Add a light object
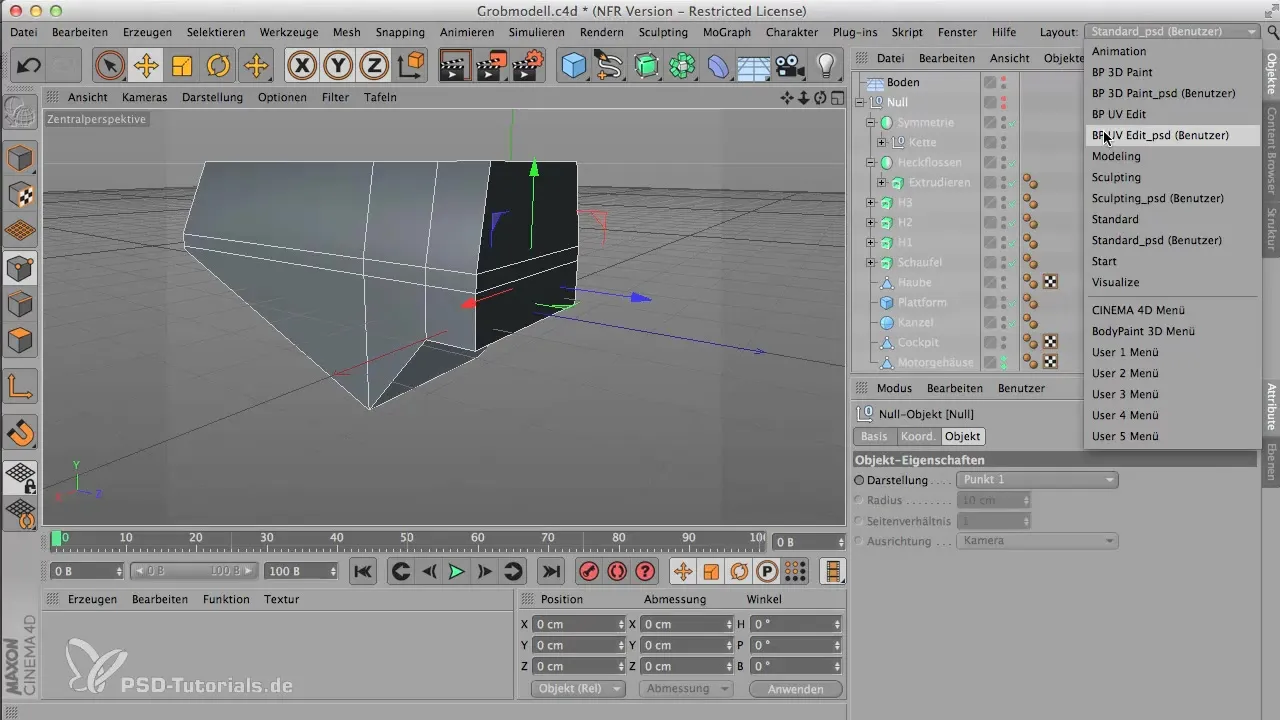 [826, 66]
